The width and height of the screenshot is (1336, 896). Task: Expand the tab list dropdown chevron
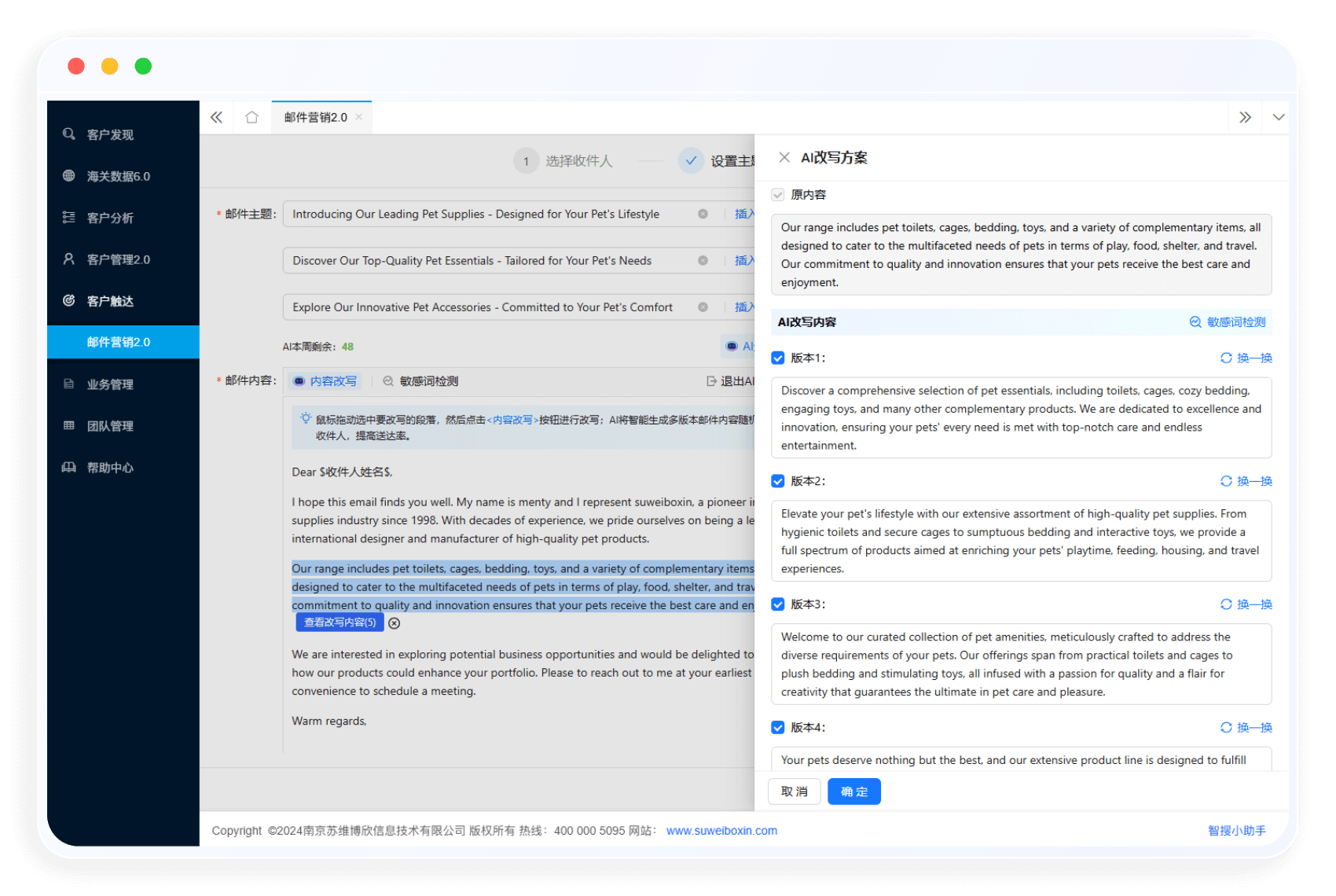tap(1279, 117)
